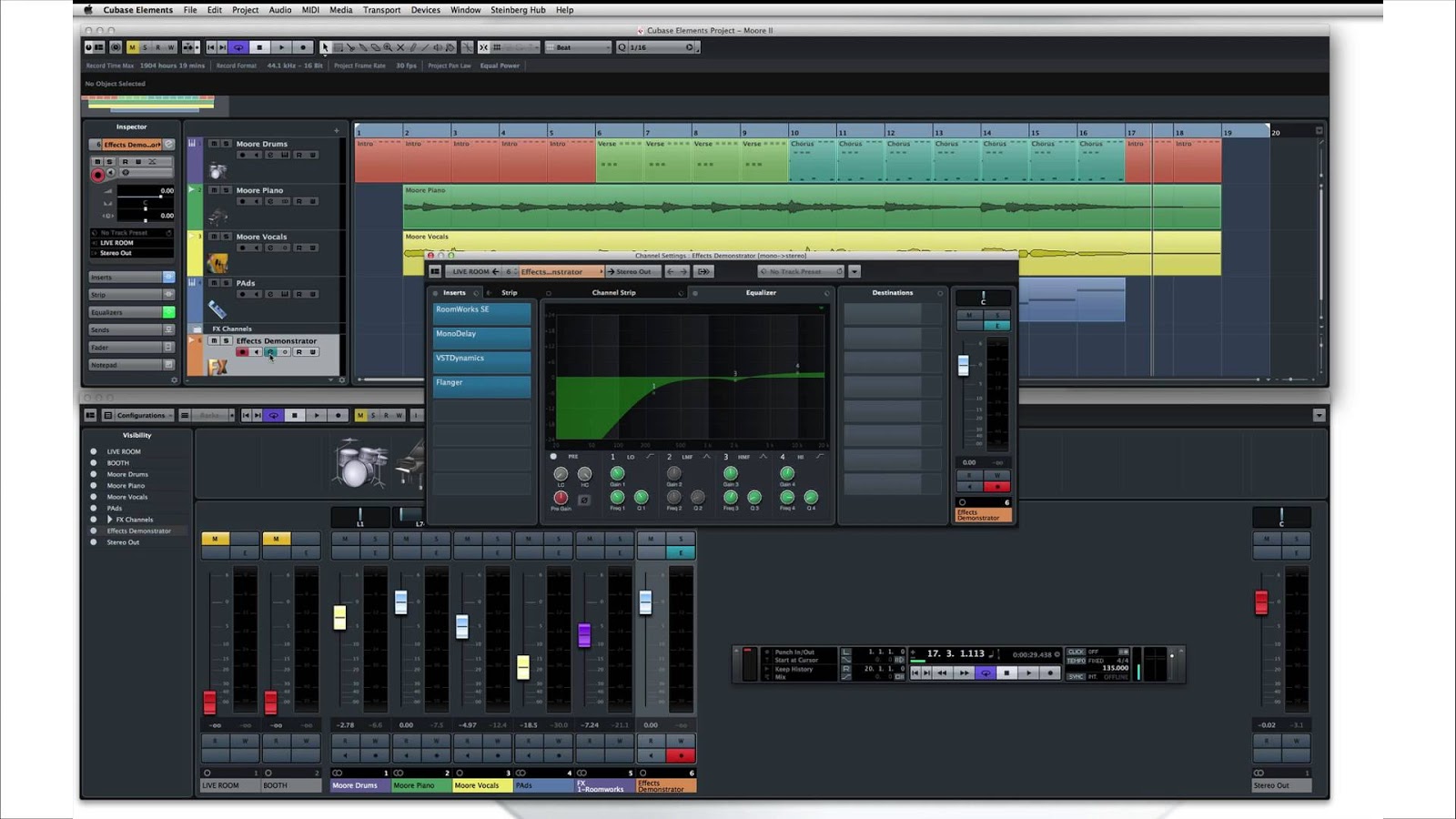Click the phase invert button in Equalizer
The width and height of the screenshot is (1456, 819).
coord(584,500)
